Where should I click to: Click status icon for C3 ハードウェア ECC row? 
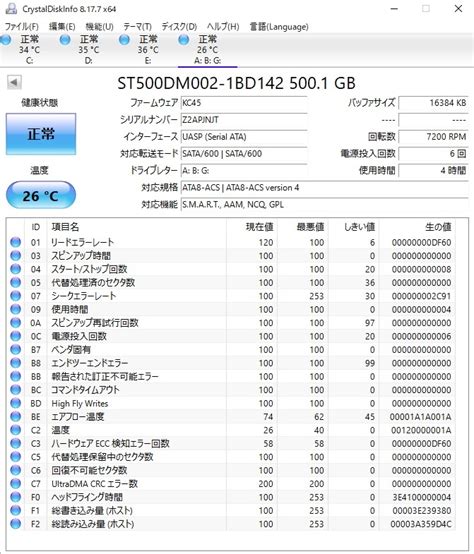[16, 443]
